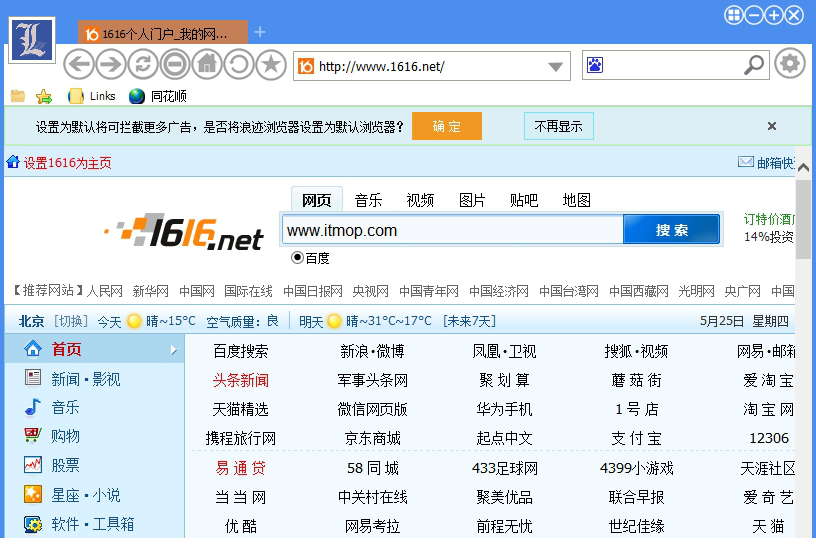This screenshot has width=816, height=559.
Task: Click the refresh page icon
Action: [143, 65]
